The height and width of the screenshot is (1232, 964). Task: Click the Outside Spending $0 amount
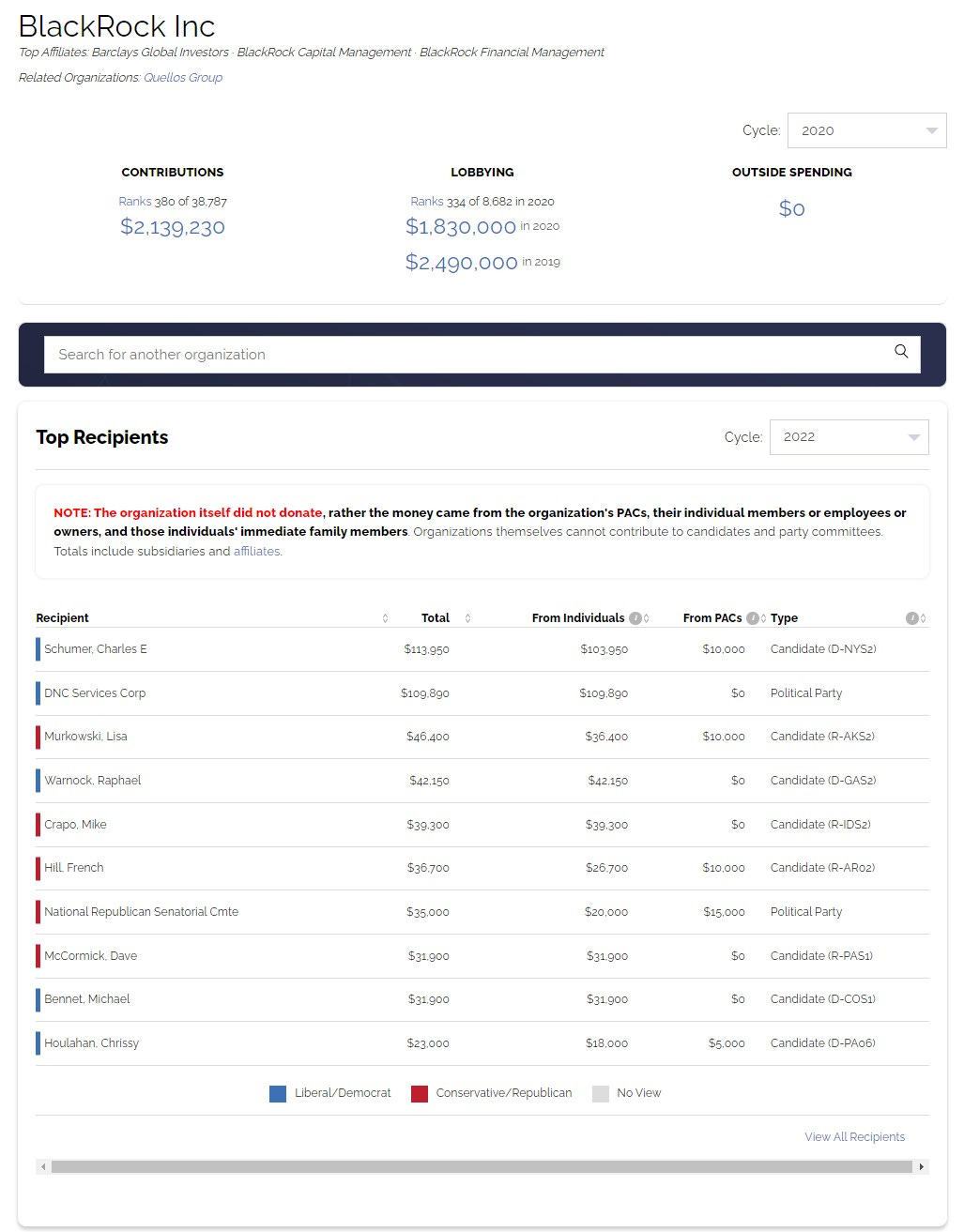791,209
